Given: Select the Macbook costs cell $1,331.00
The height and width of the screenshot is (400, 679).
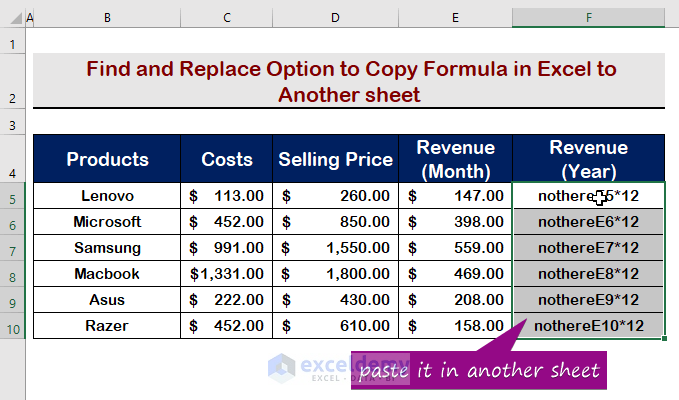Looking at the screenshot, I should coord(227,274).
